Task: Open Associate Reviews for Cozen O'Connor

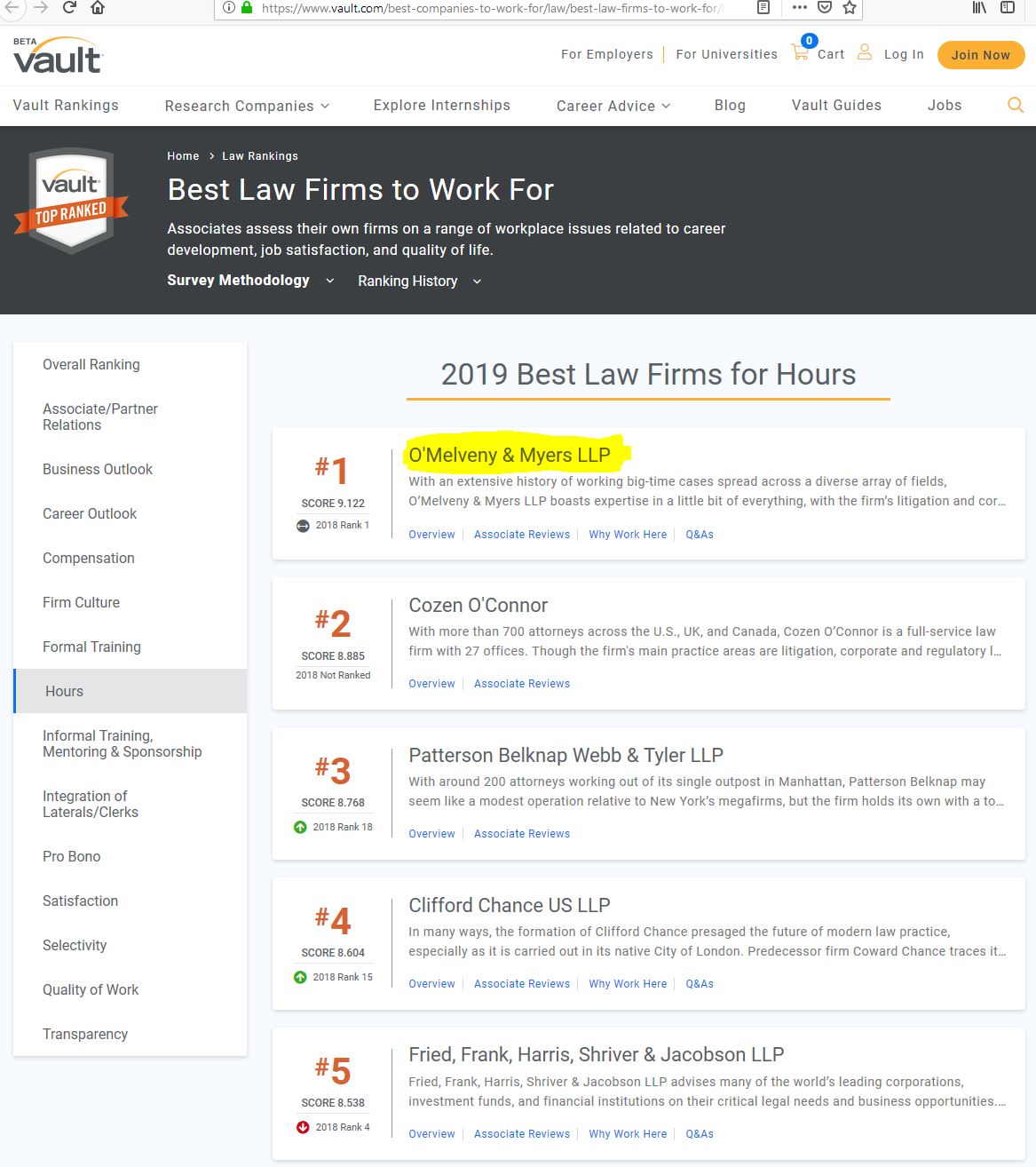Action: [x=522, y=683]
